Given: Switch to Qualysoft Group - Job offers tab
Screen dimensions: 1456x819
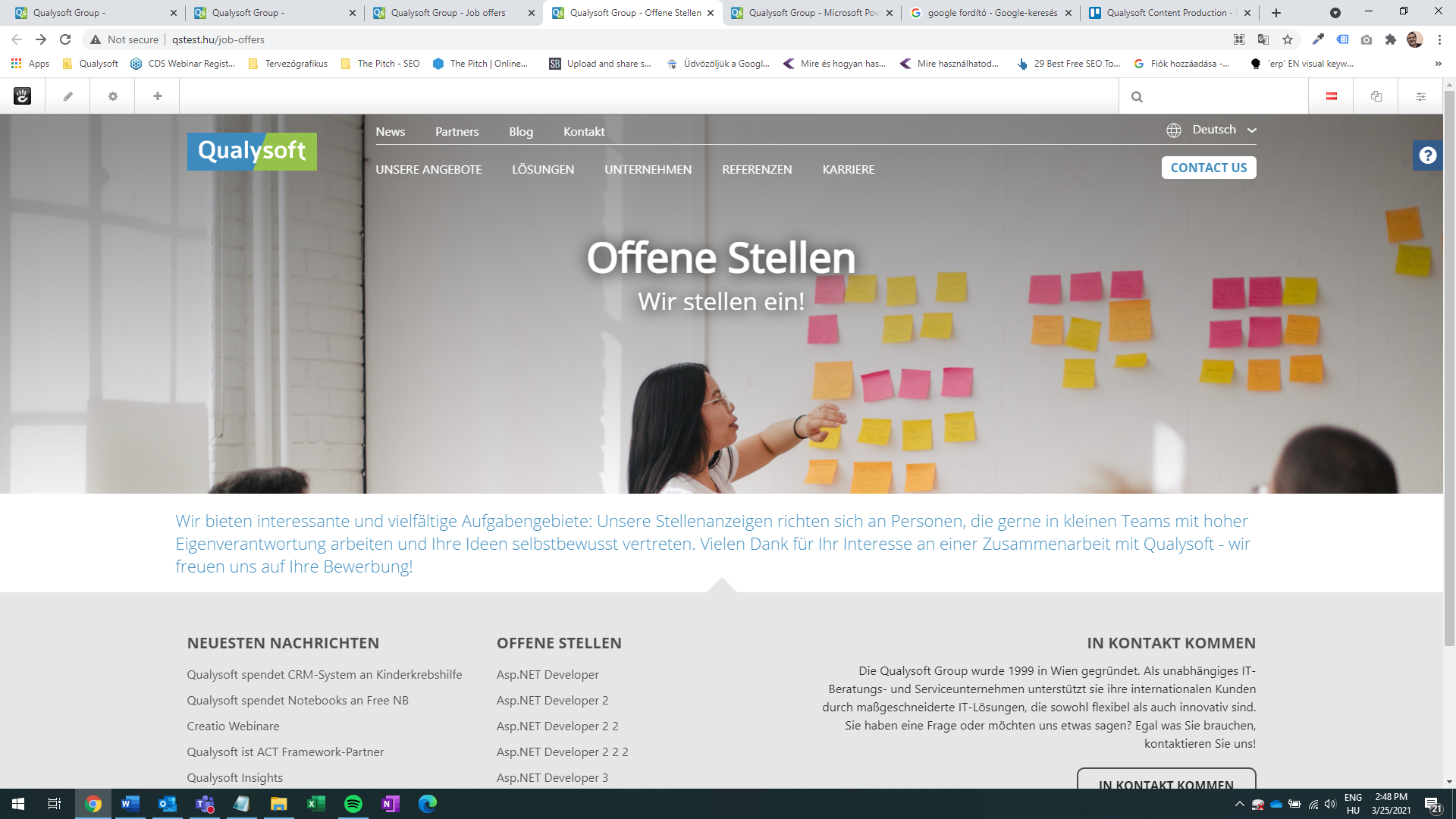Looking at the screenshot, I should coord(447,13).
